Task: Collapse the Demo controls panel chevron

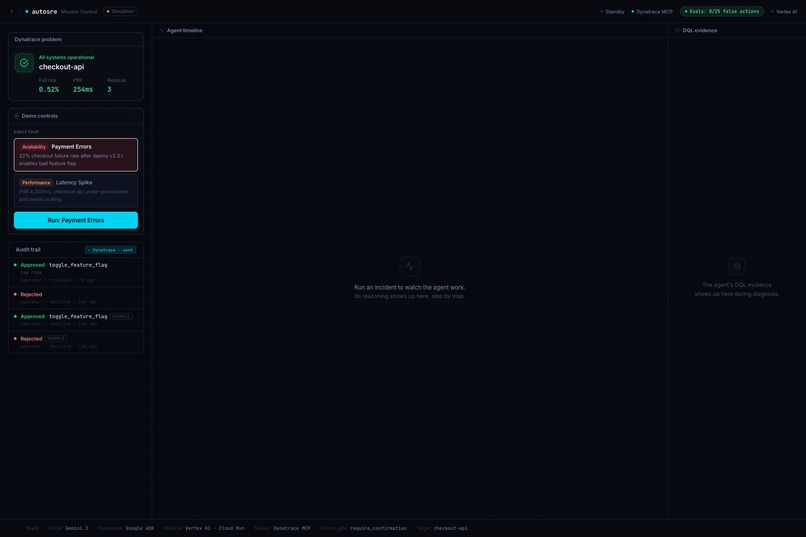Action: click(135, 116)
